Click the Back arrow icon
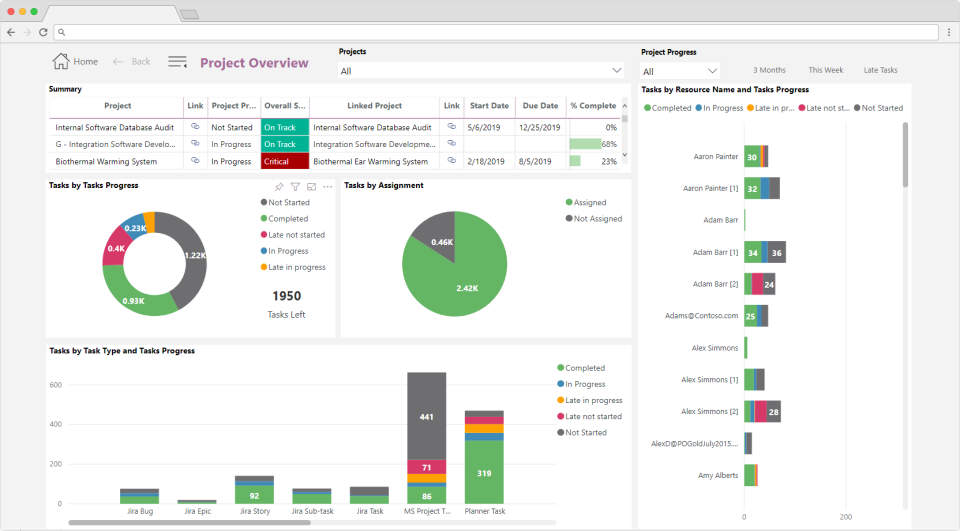This screenshot has height=531, width=960. 119,62
